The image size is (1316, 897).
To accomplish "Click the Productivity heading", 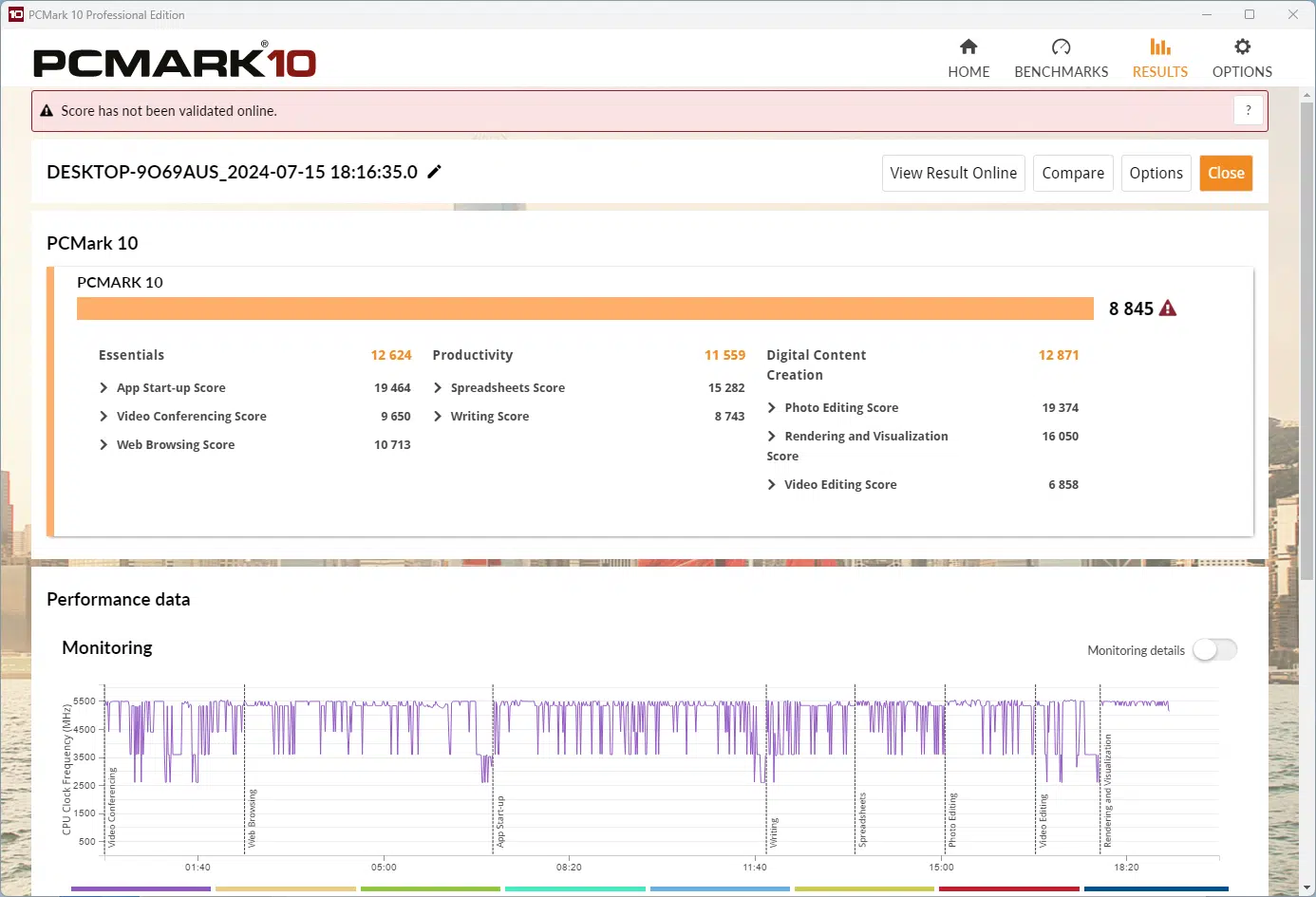I will pos(472,355).
